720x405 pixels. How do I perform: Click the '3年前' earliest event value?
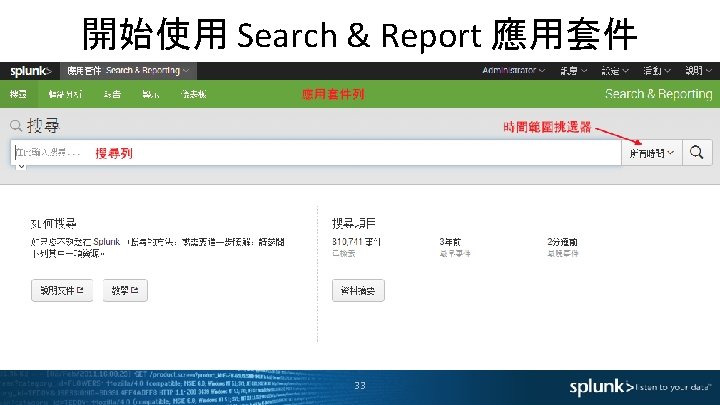[x=450, y=242]
